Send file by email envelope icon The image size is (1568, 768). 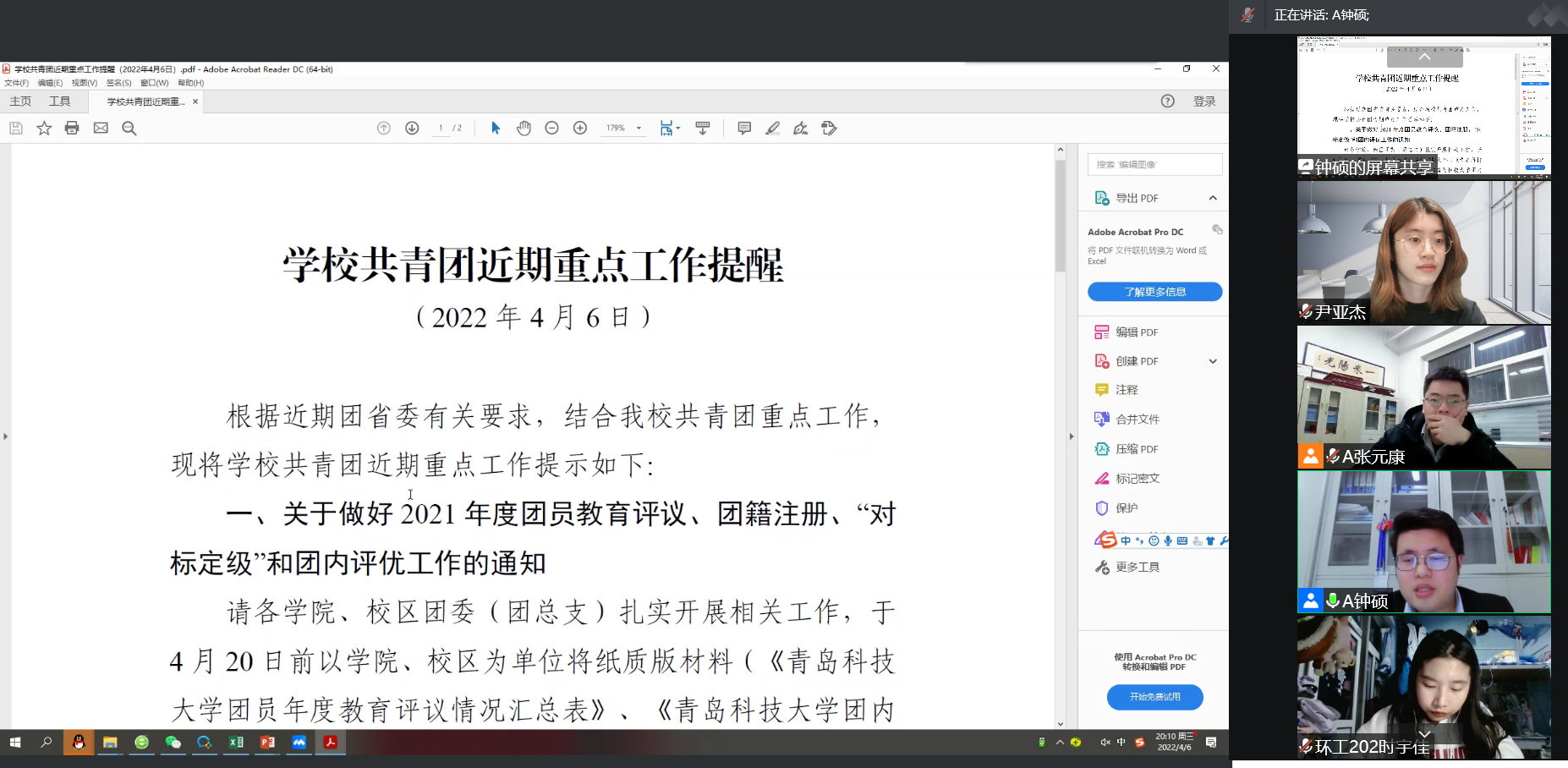(101, 128)
